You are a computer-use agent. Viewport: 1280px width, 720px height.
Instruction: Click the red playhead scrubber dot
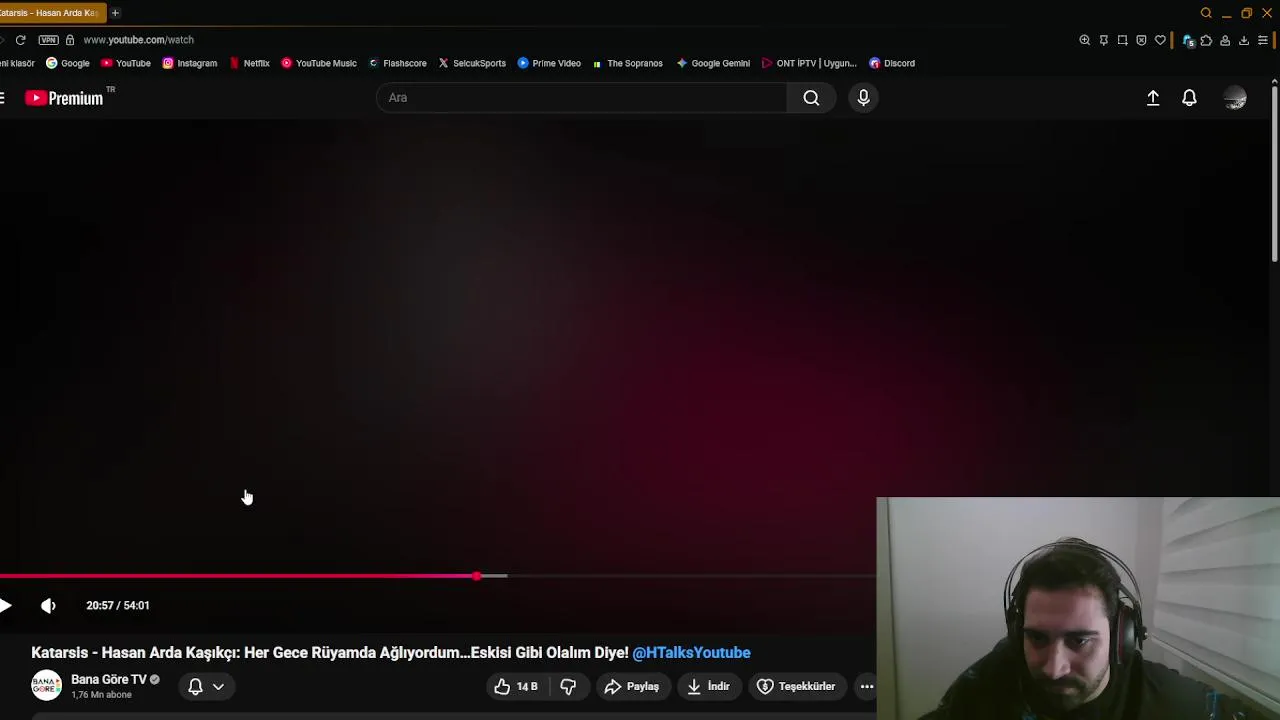(477, 576)
